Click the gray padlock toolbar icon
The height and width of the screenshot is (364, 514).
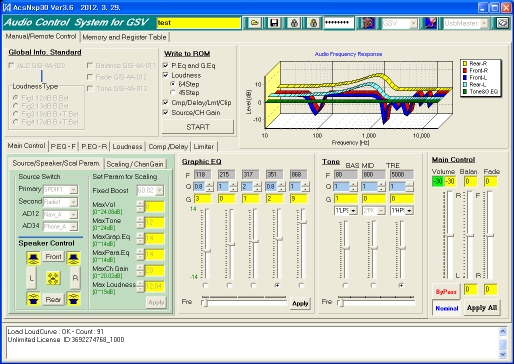click(294, 23)
